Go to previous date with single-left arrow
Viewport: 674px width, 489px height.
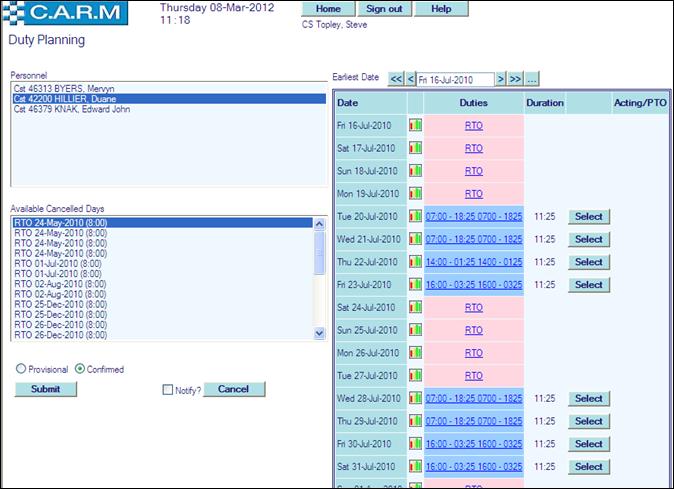tap(409, 79)
